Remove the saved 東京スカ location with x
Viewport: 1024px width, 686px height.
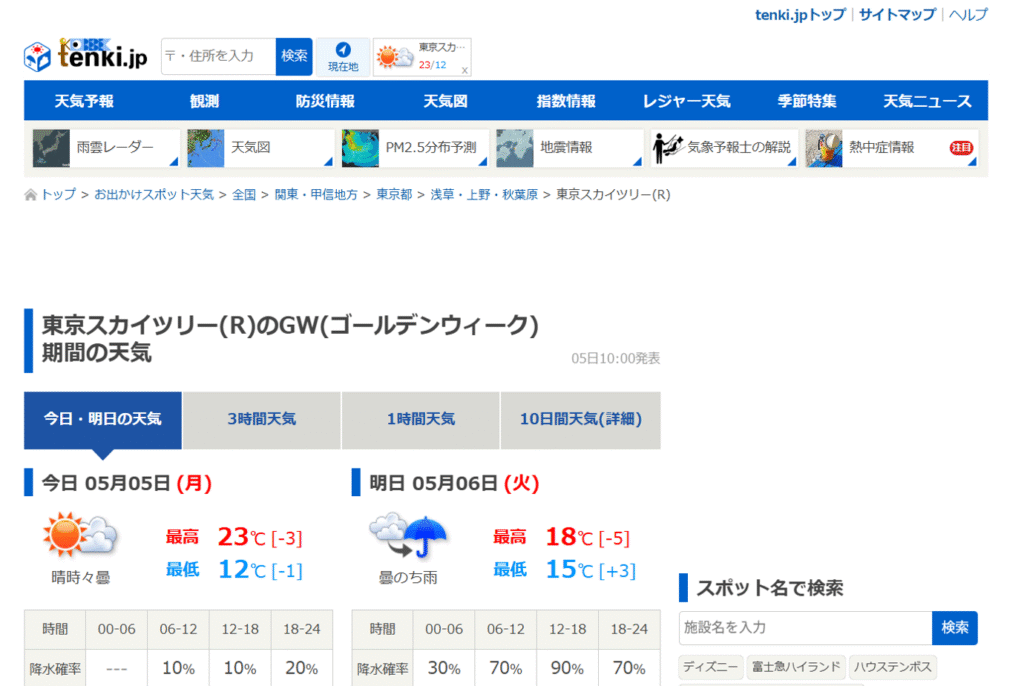click(464, 70)
